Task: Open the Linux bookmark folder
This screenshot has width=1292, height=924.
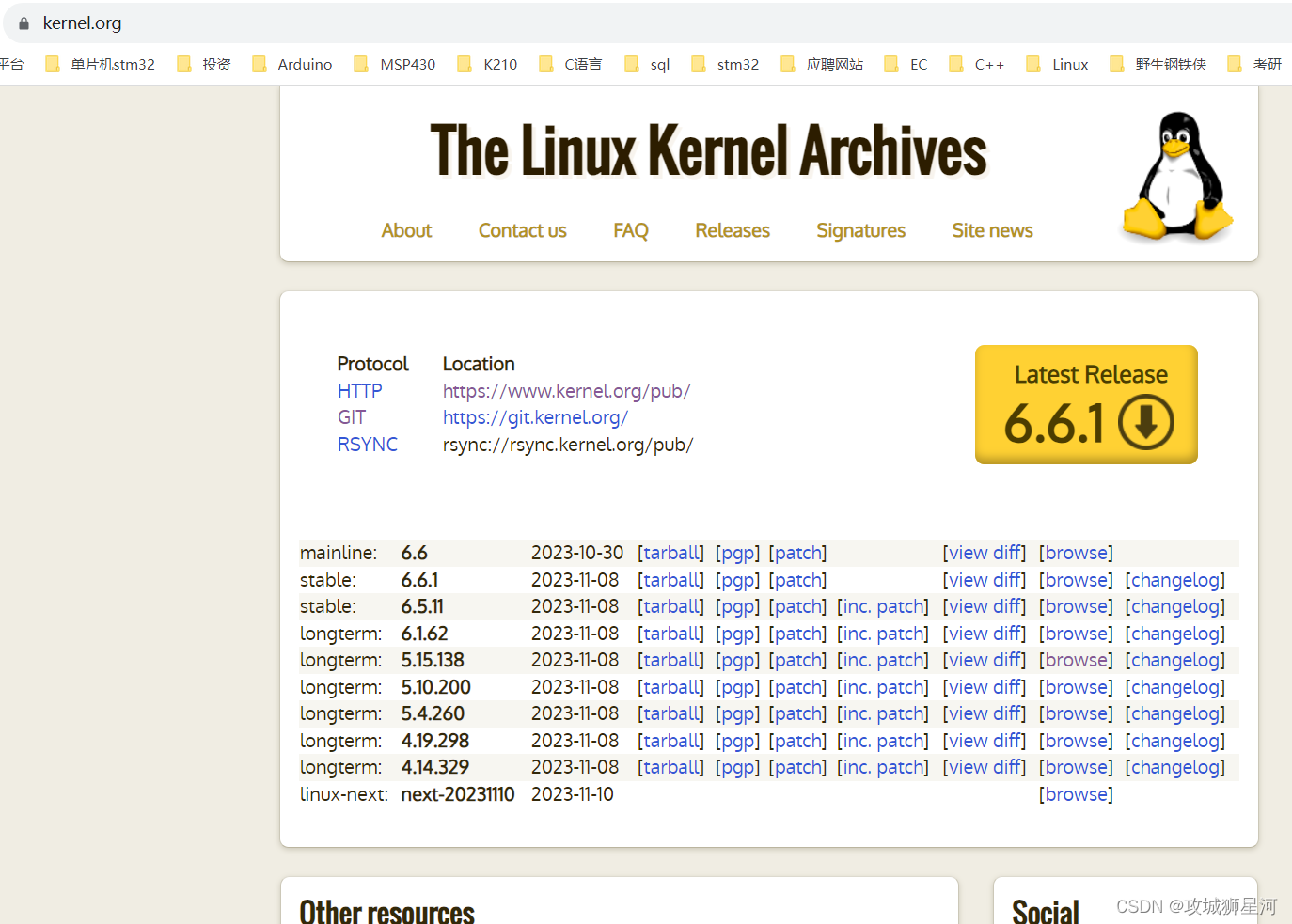Action: point(1057,64)
